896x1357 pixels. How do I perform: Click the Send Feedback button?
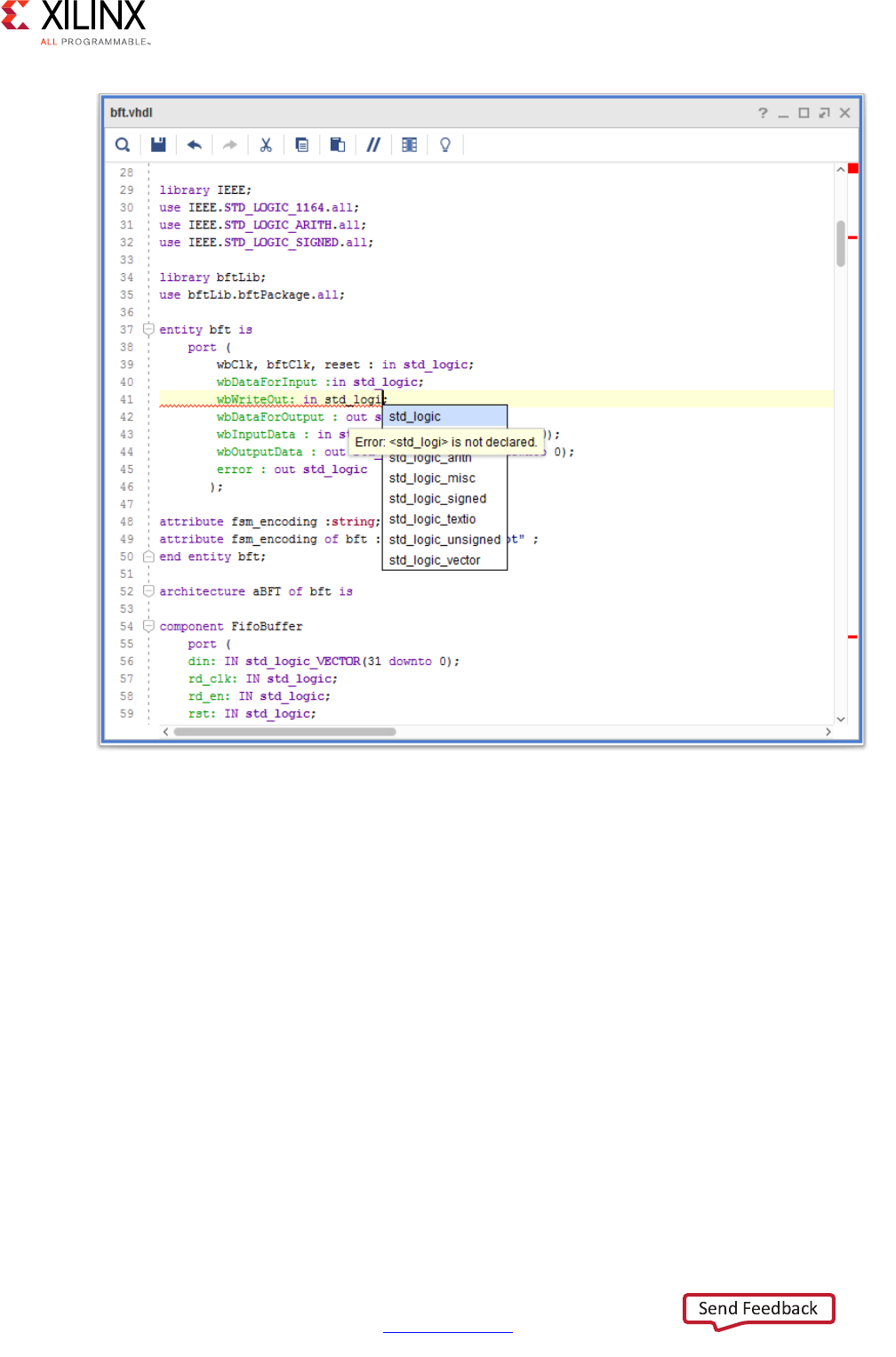[x=758, y=1308]
